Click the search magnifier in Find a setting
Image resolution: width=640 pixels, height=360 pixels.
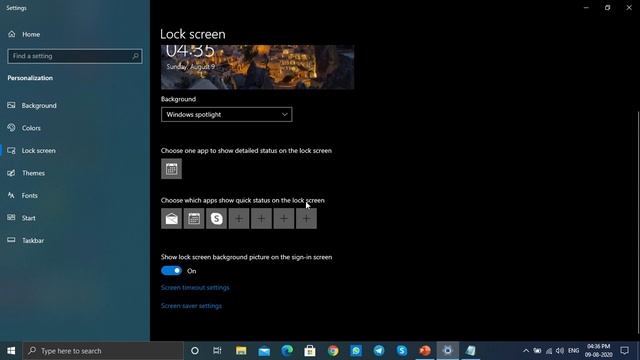click(135, 56)
